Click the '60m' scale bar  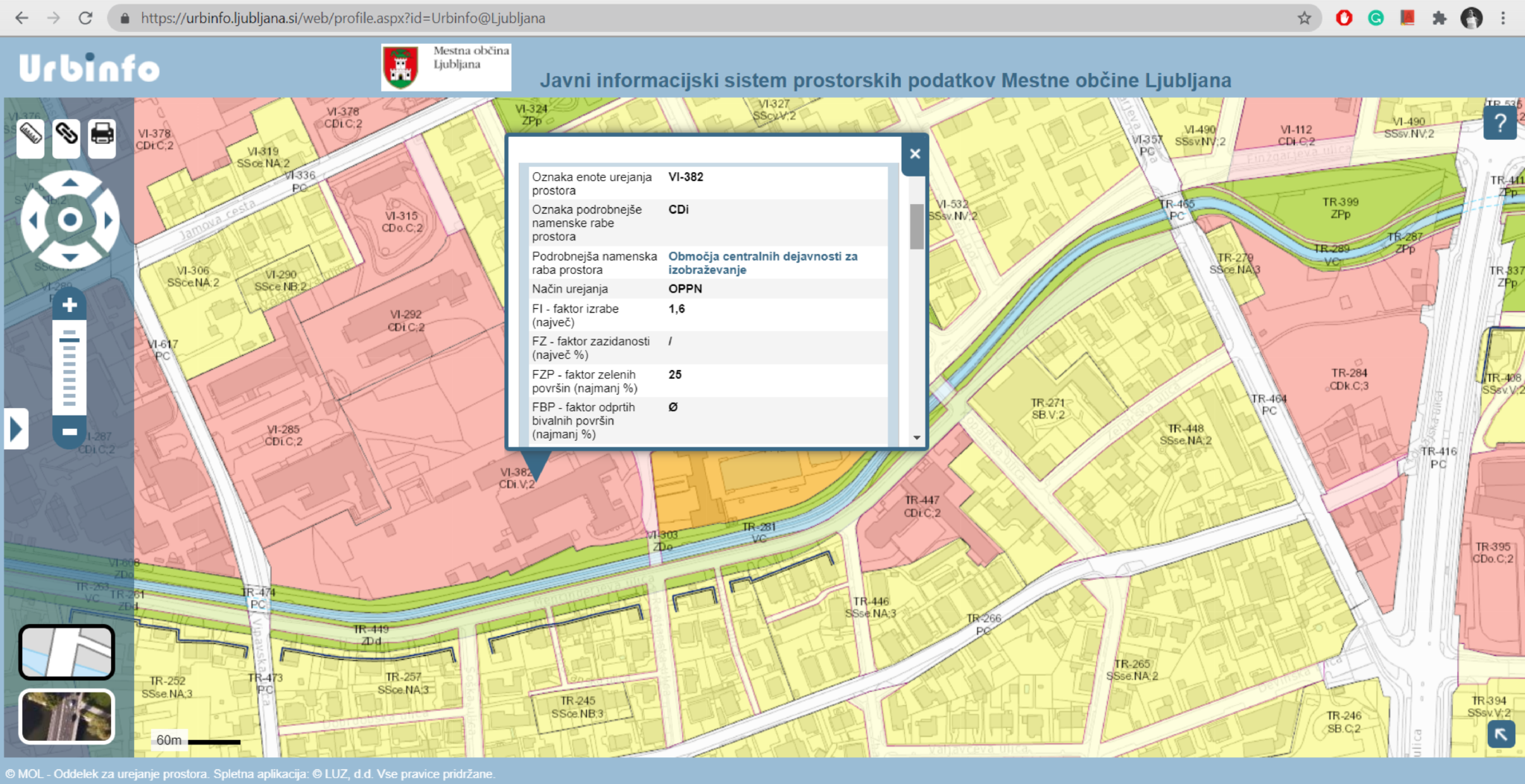tap(197, 740)
